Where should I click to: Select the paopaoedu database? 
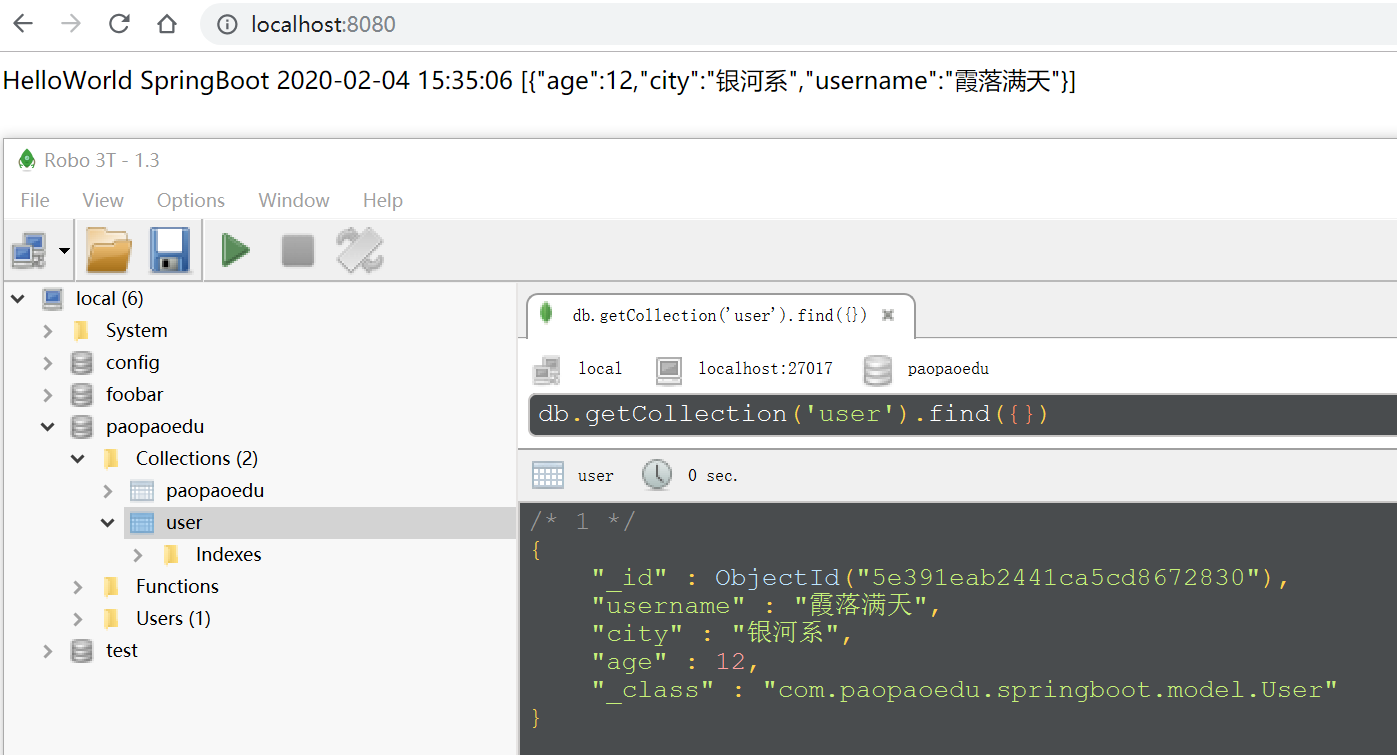pyautogui.click(x=155, y=426)
